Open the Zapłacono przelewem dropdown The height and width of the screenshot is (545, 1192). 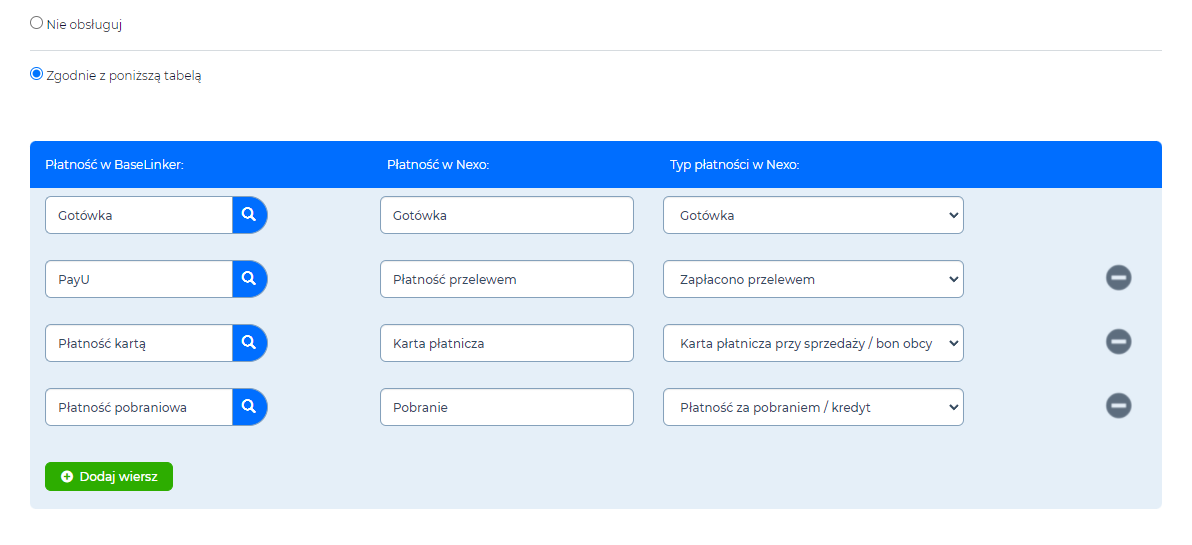click(813, 279)
